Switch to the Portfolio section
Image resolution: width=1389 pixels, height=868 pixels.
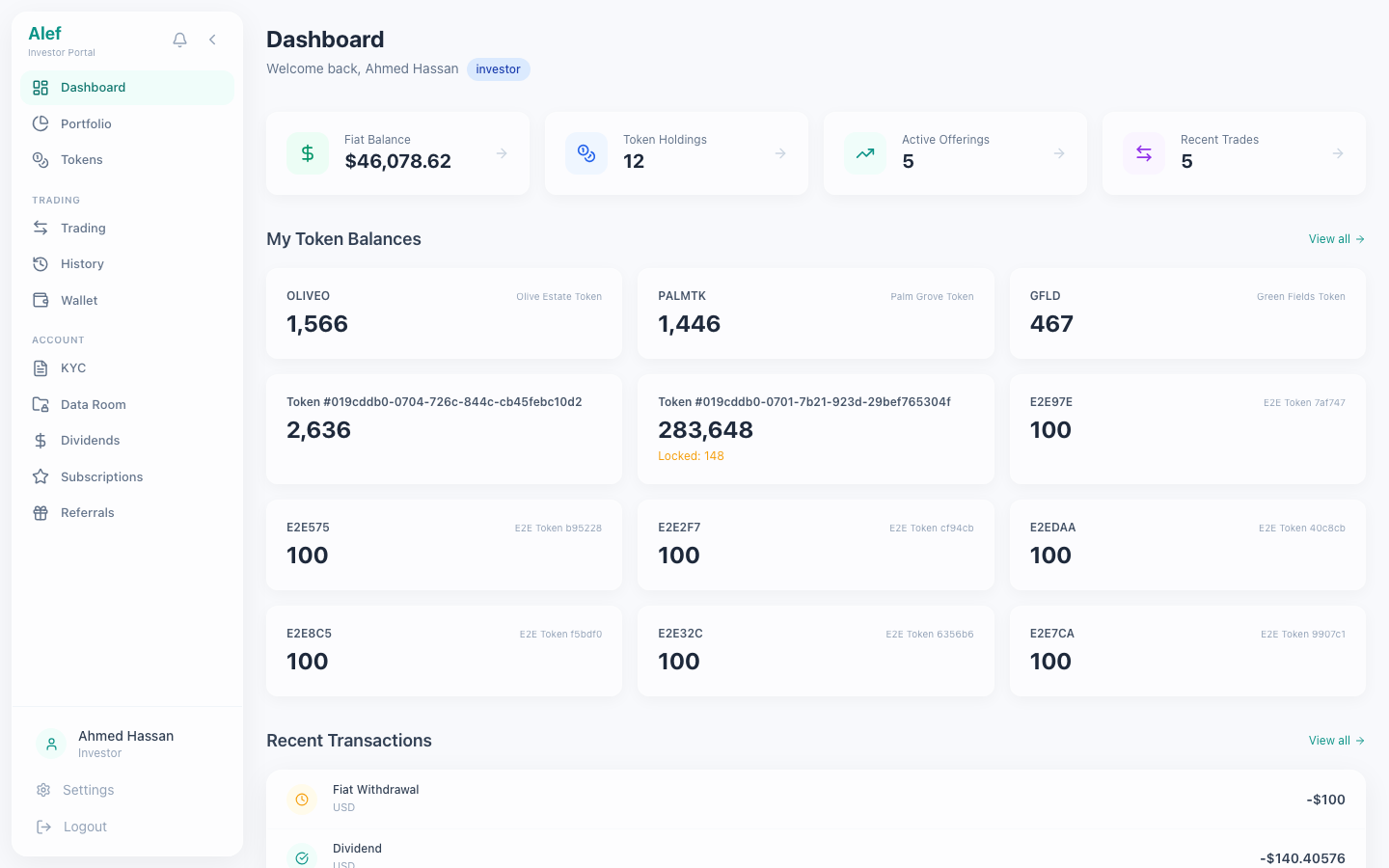coord(87,123)
